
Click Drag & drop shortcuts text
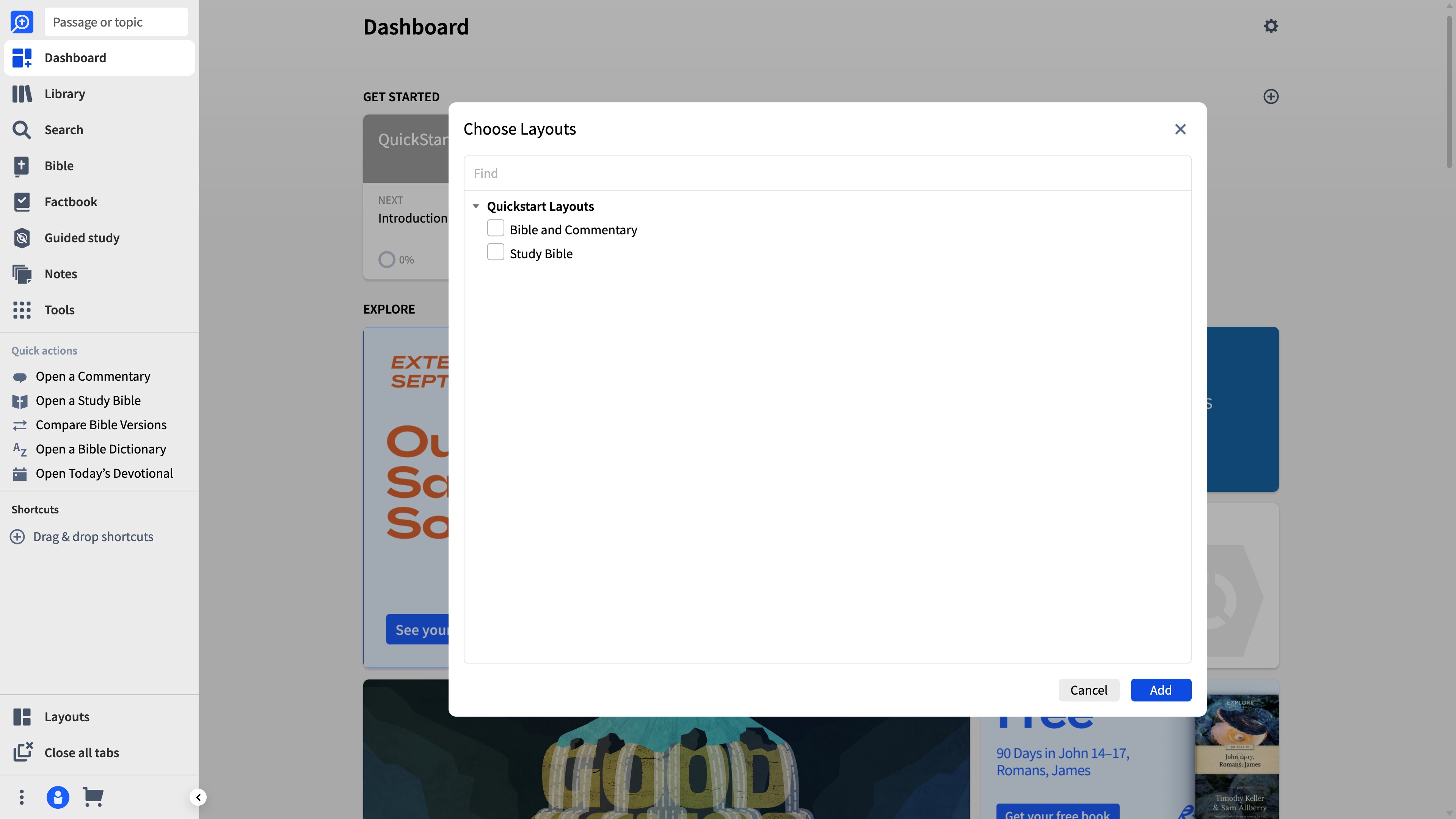click(x=93, y=537)
